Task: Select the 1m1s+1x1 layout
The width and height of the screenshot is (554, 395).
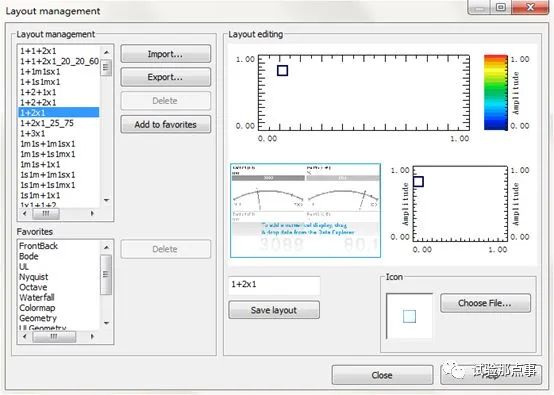Action: tap(58, 164)
